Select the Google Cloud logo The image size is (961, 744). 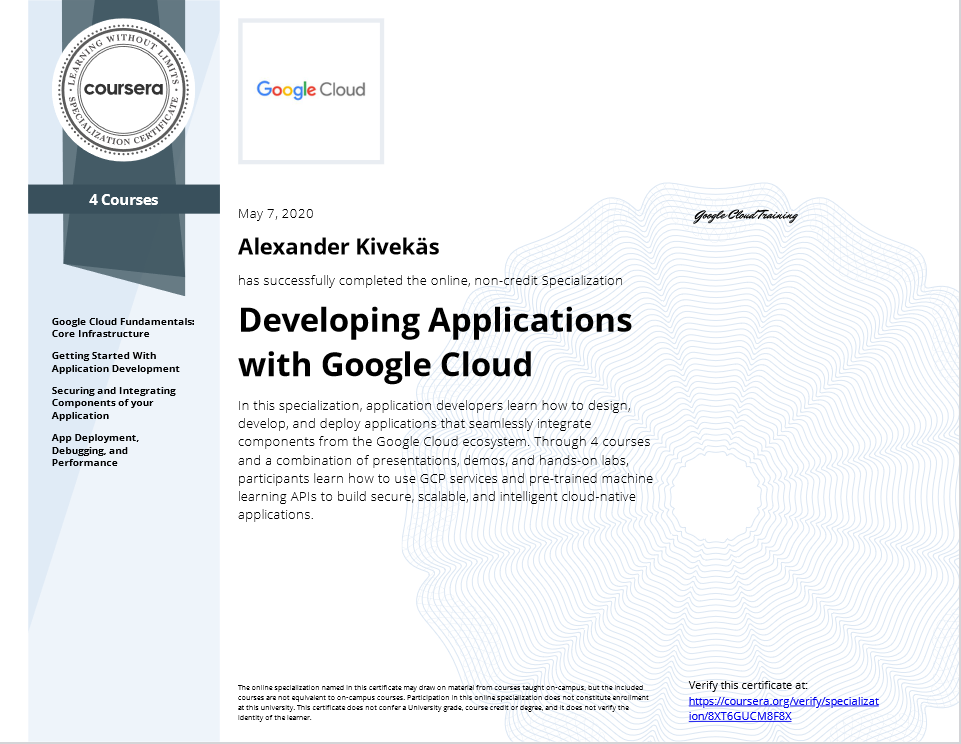(310, 90)
